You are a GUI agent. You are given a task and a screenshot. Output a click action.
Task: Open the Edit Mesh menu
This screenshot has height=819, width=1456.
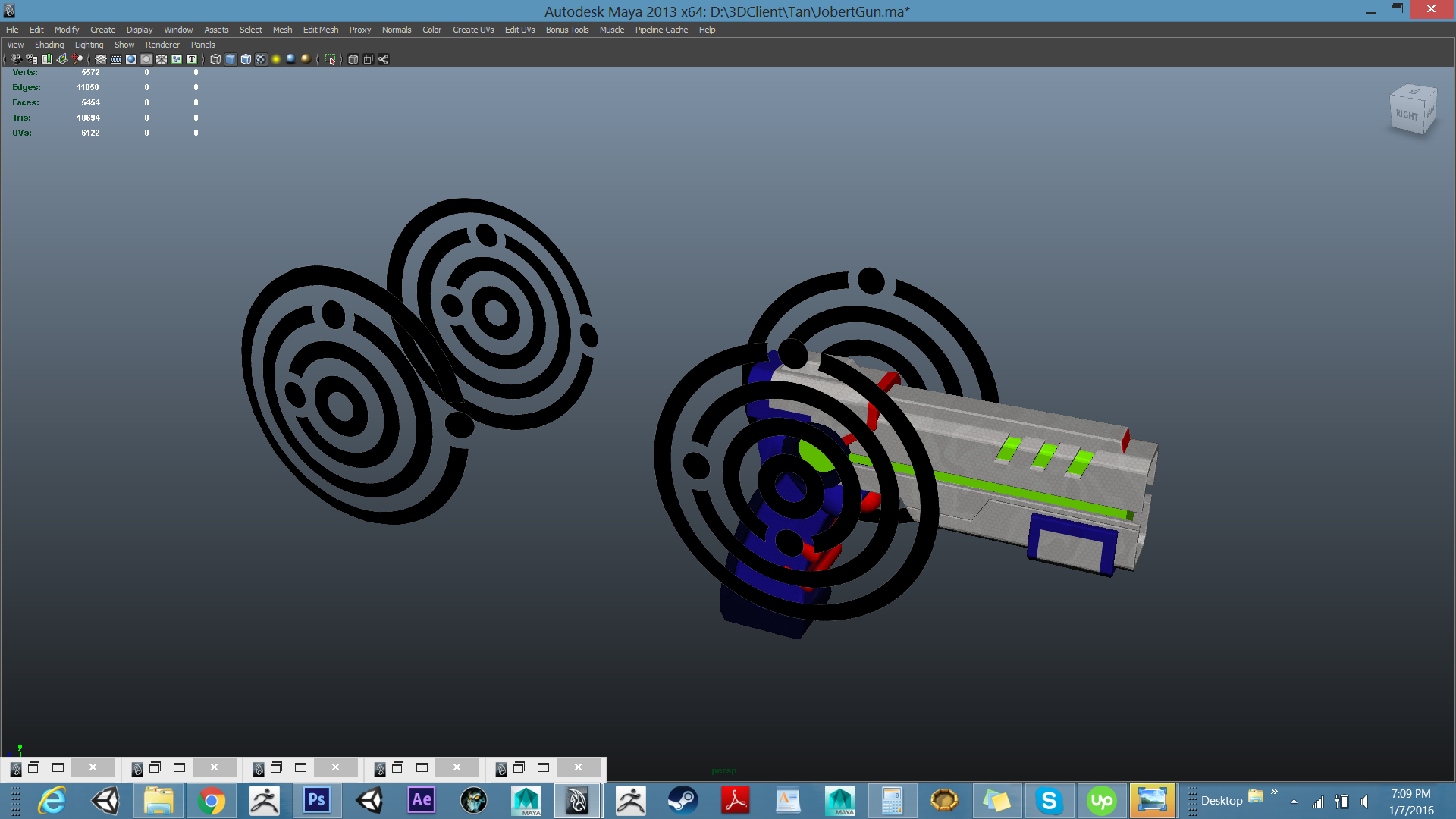tap(321, 30)
